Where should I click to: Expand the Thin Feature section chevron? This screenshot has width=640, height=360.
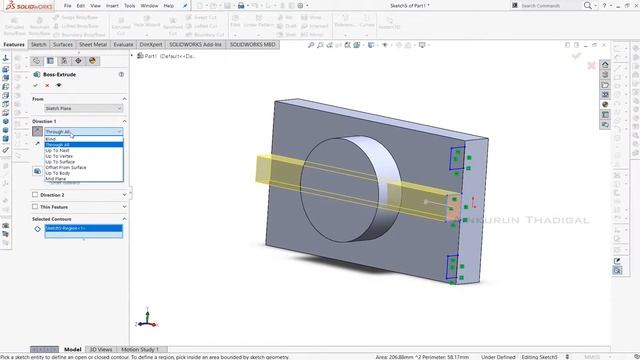pyautogui.click(x=124, y=207)
